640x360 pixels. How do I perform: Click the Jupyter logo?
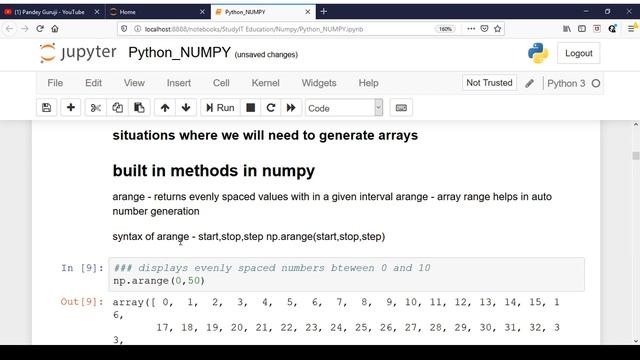coord(78,53)
